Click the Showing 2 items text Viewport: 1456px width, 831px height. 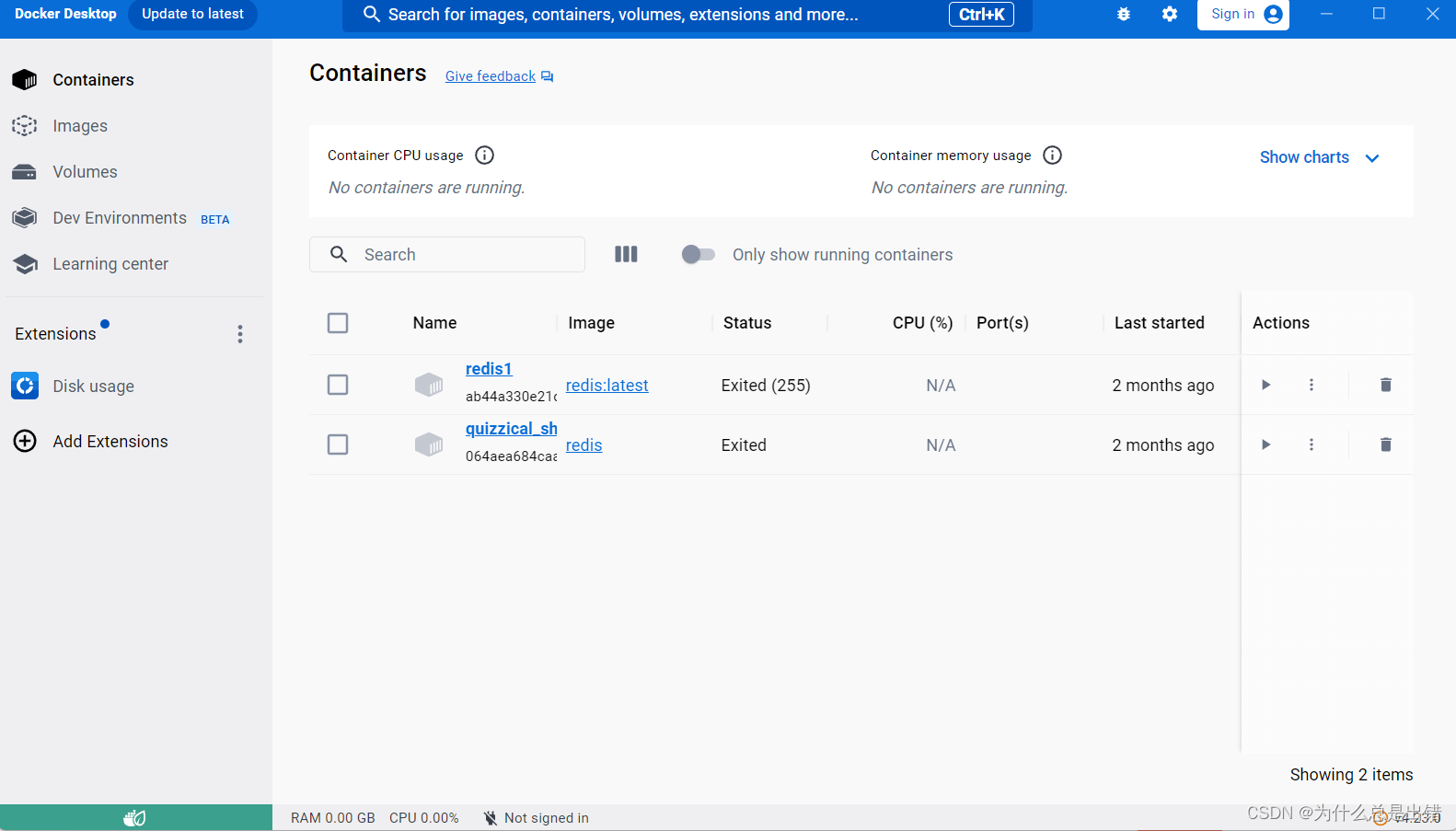[1351, 775]
